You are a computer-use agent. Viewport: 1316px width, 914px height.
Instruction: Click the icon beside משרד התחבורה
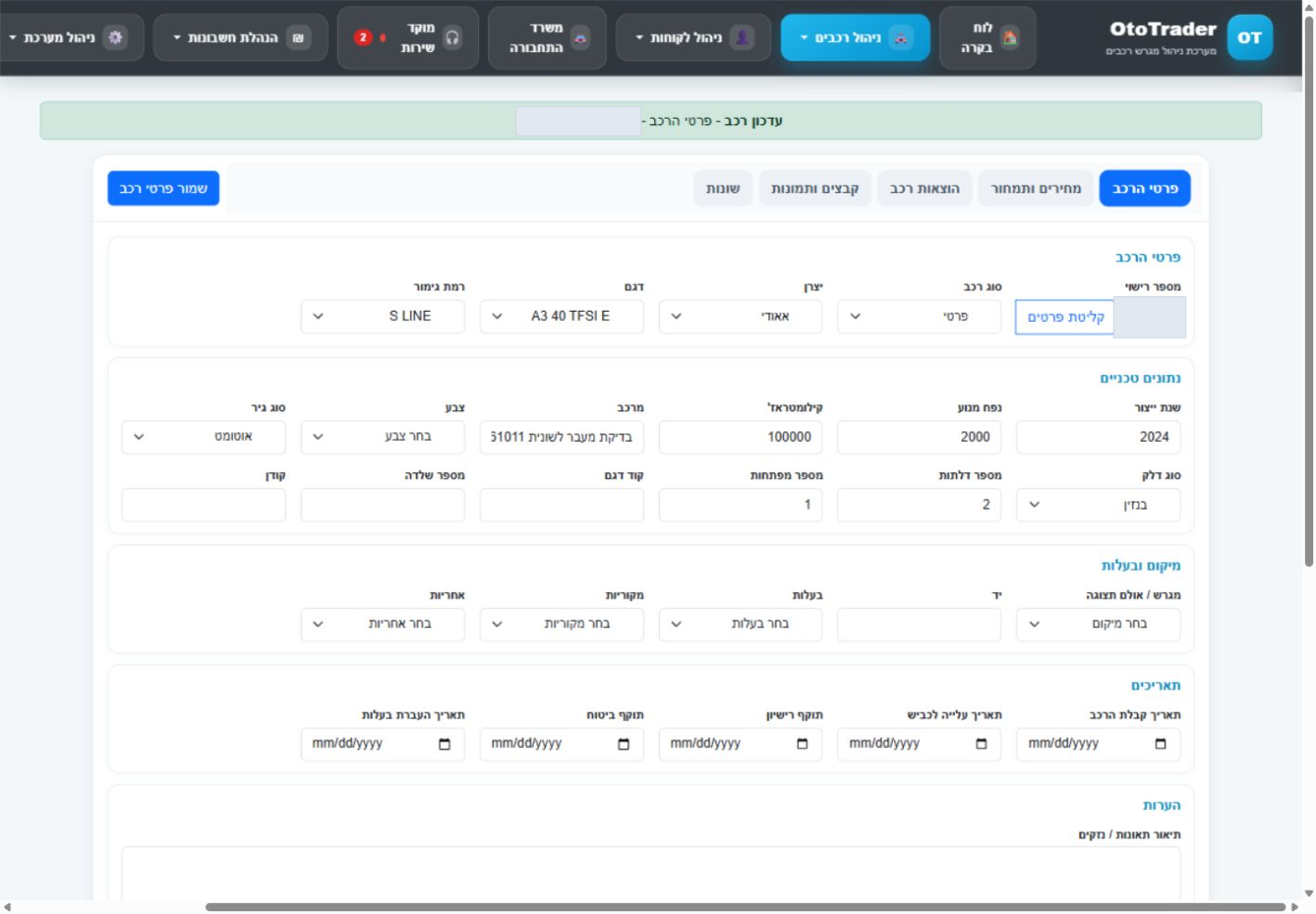(580, 38)
